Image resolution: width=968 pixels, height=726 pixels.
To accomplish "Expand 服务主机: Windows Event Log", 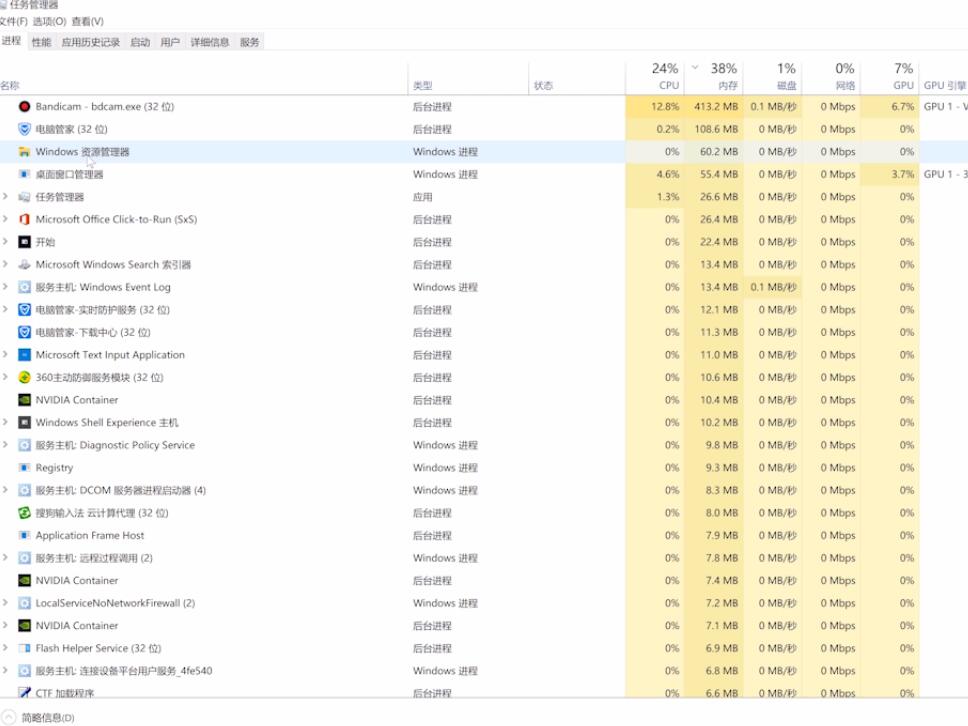I will (6, 286).
